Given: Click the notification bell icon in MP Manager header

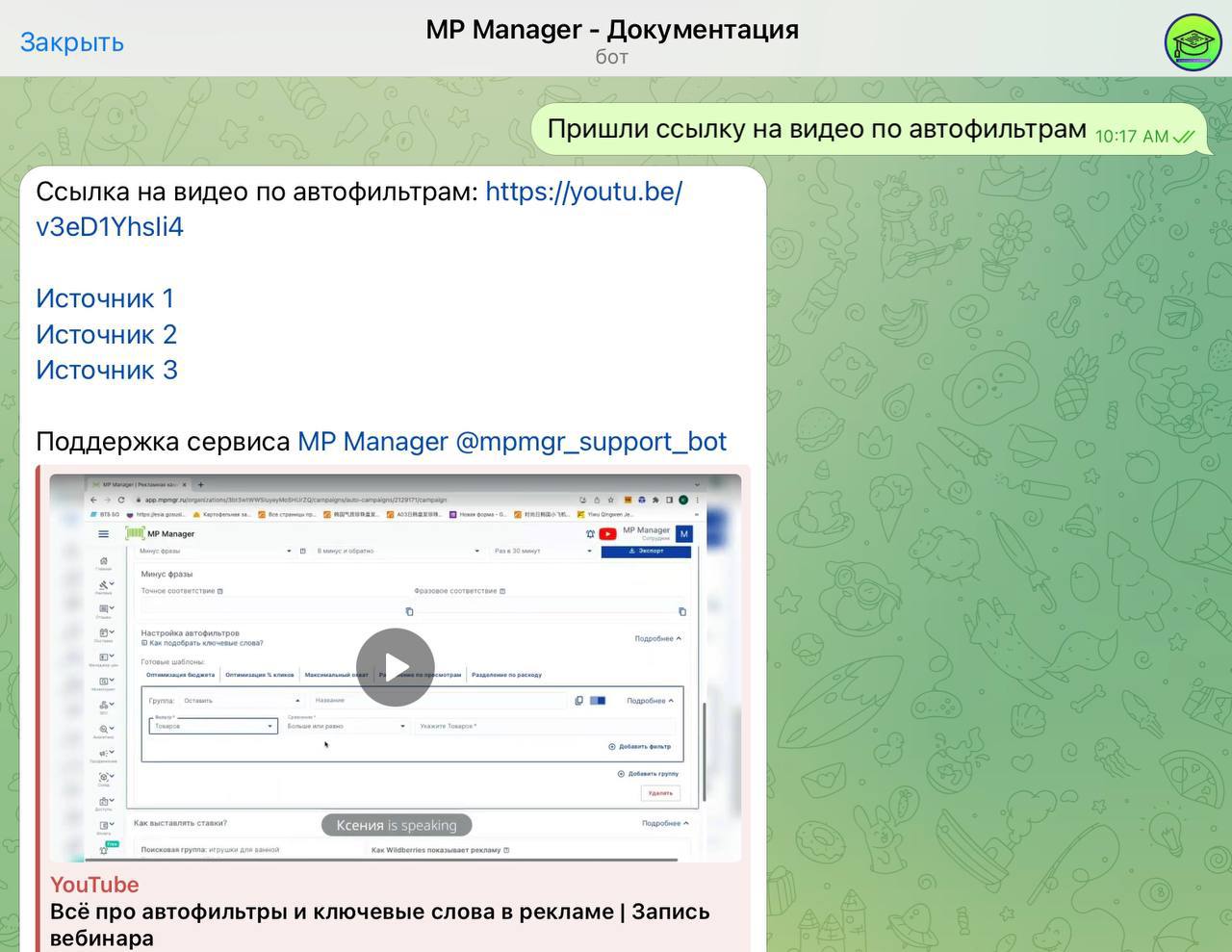Looking at the screenshot, I should pyautogui.click(x=590, y=533).
